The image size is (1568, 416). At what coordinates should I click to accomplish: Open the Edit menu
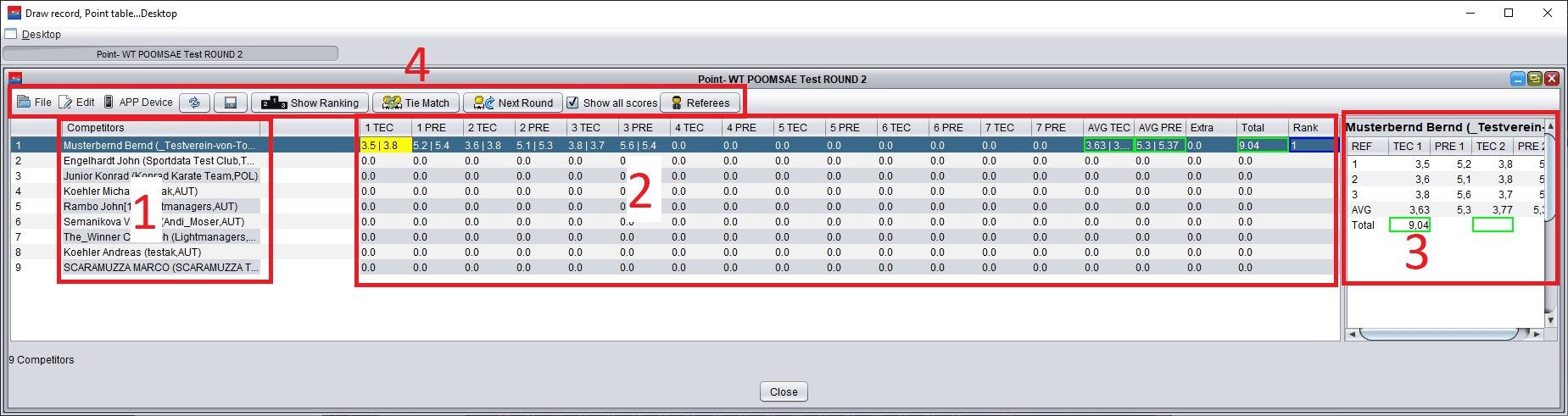click(x=77, y=103)
